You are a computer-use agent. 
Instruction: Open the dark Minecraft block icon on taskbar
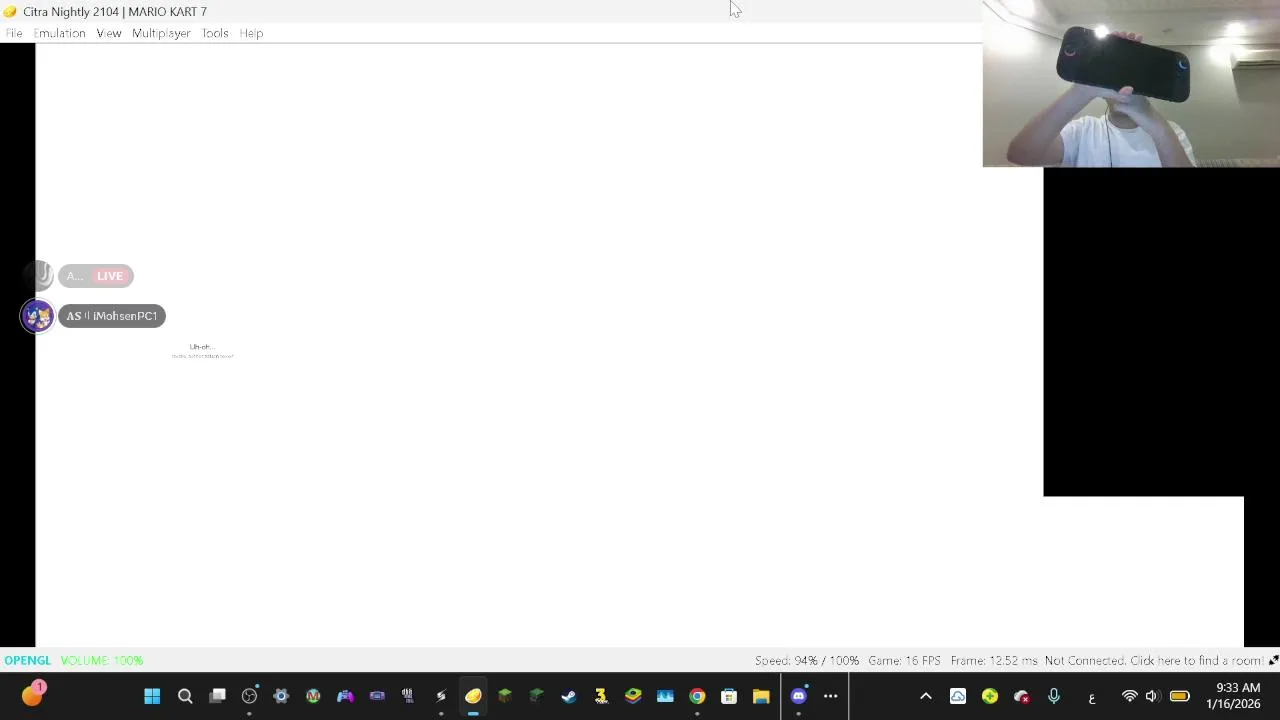[x=537, y=696]
